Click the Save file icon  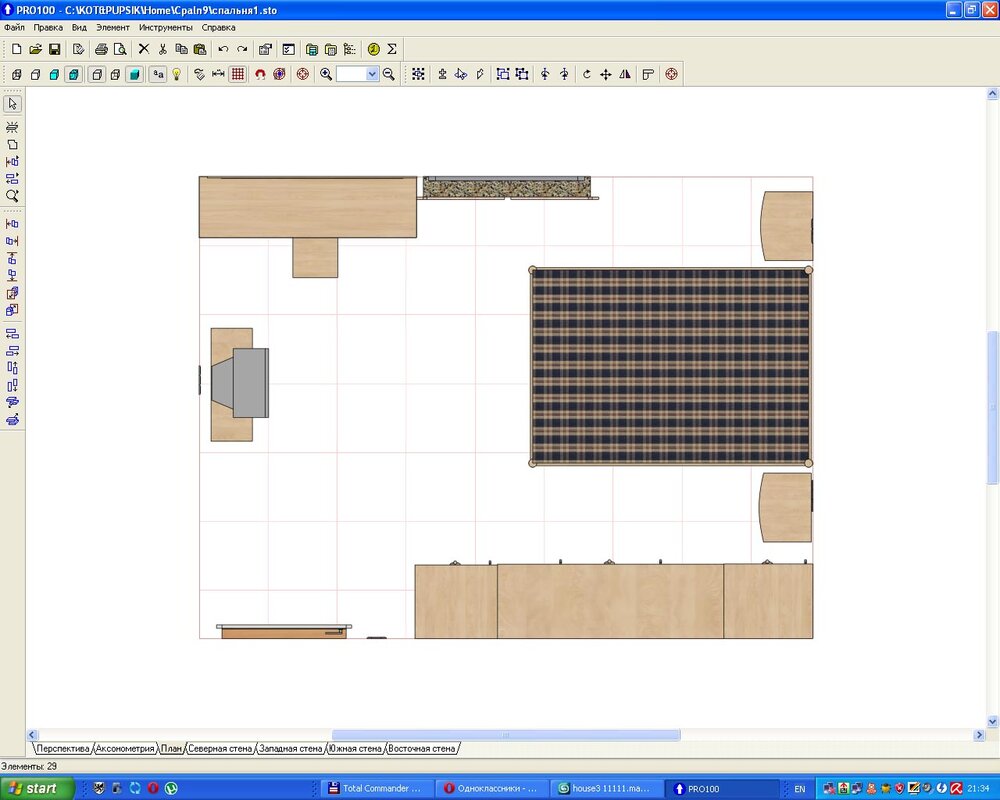(x=54, y=49)
